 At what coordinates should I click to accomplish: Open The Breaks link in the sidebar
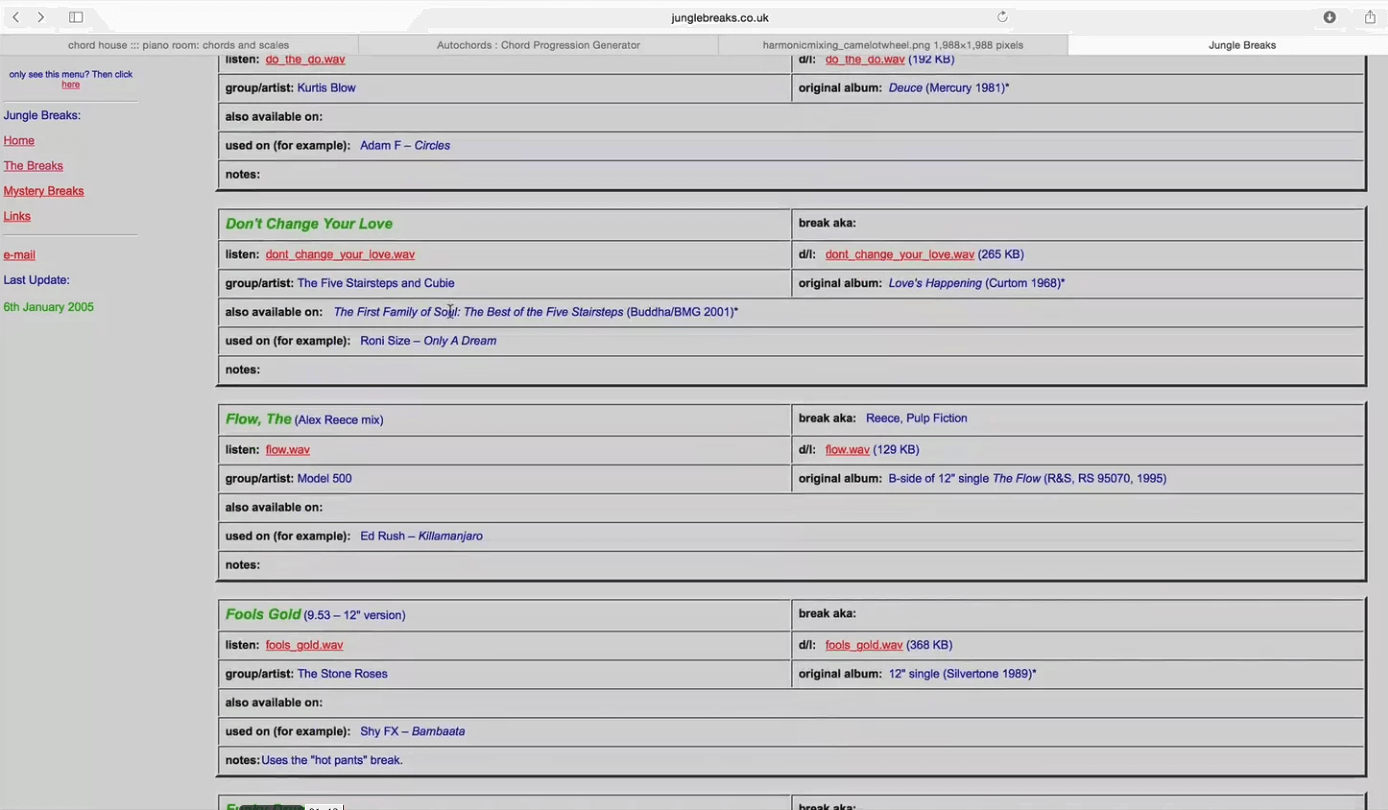(33, 166)
